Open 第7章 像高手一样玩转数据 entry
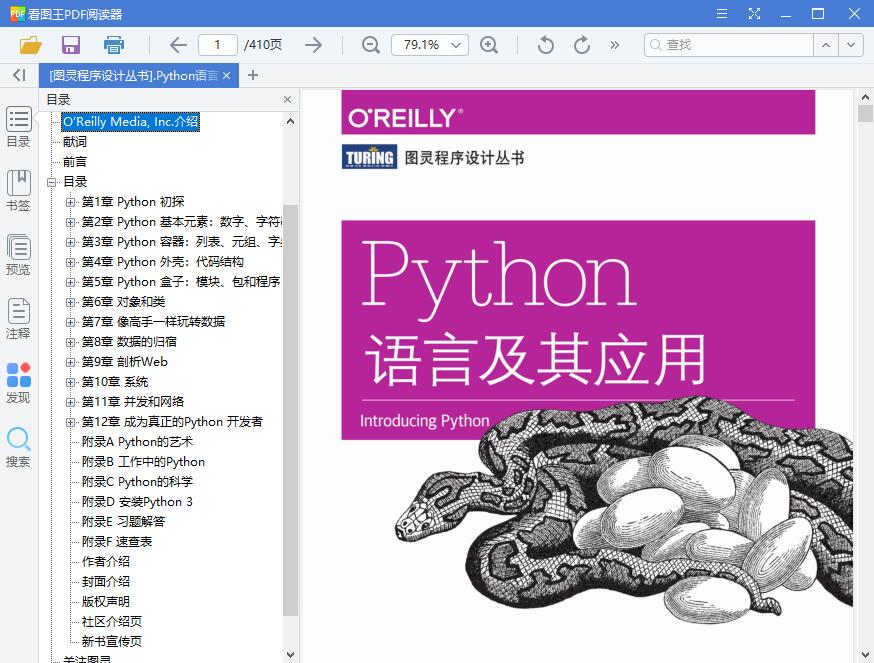The height and width of the screenshot is (663, 874). (153, 322)
